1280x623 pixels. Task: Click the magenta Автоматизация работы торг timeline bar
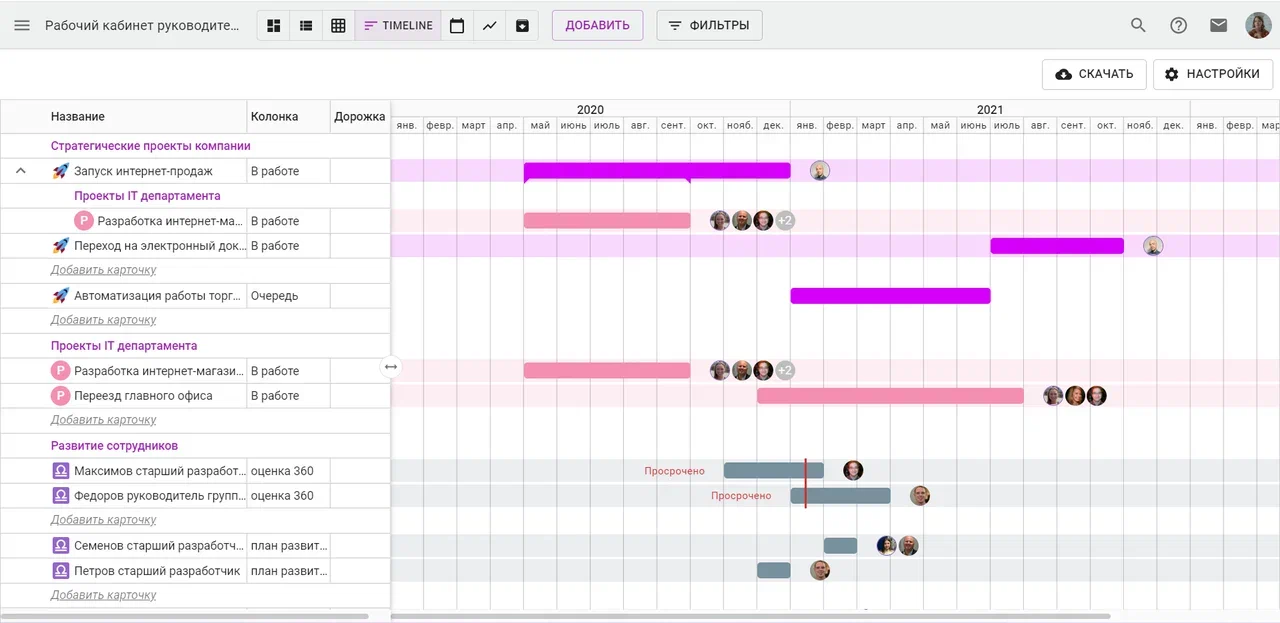(x=890, y=296)
